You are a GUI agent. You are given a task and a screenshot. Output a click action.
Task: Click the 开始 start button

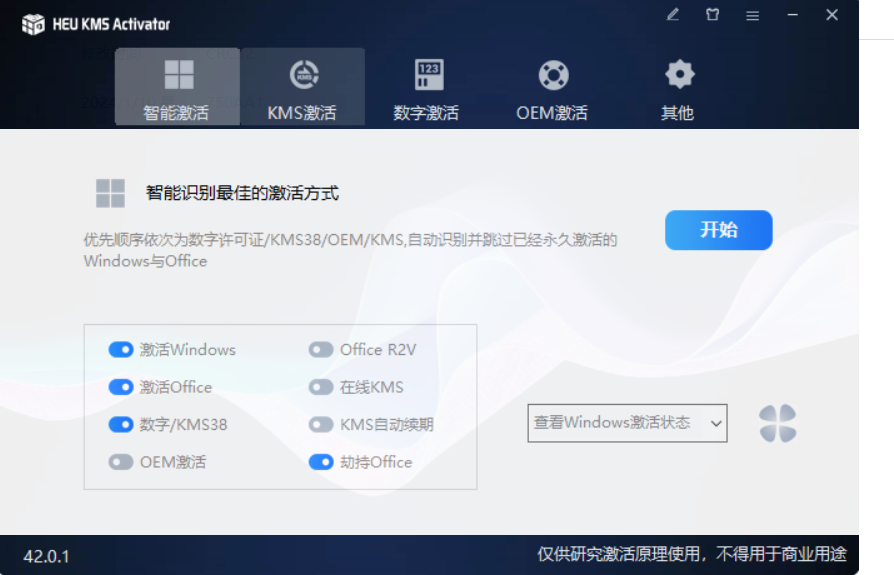click(718, 230)
